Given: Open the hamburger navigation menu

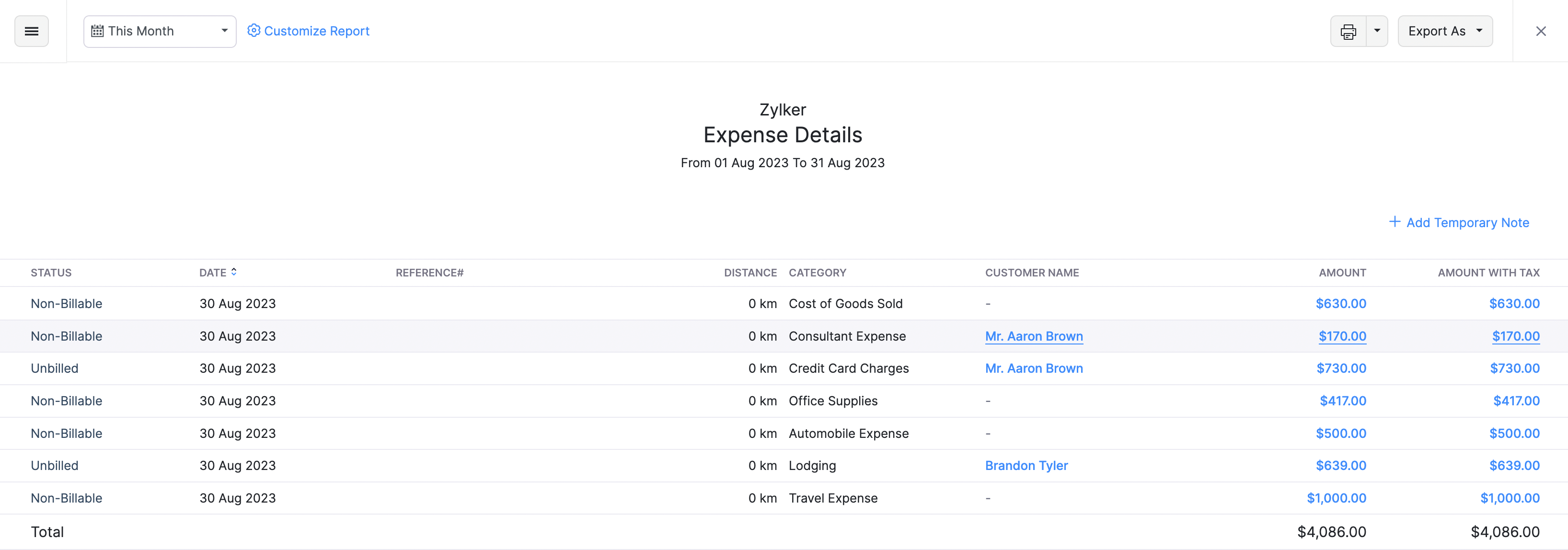Looking at the screenshot, I should tap(31, 30).
